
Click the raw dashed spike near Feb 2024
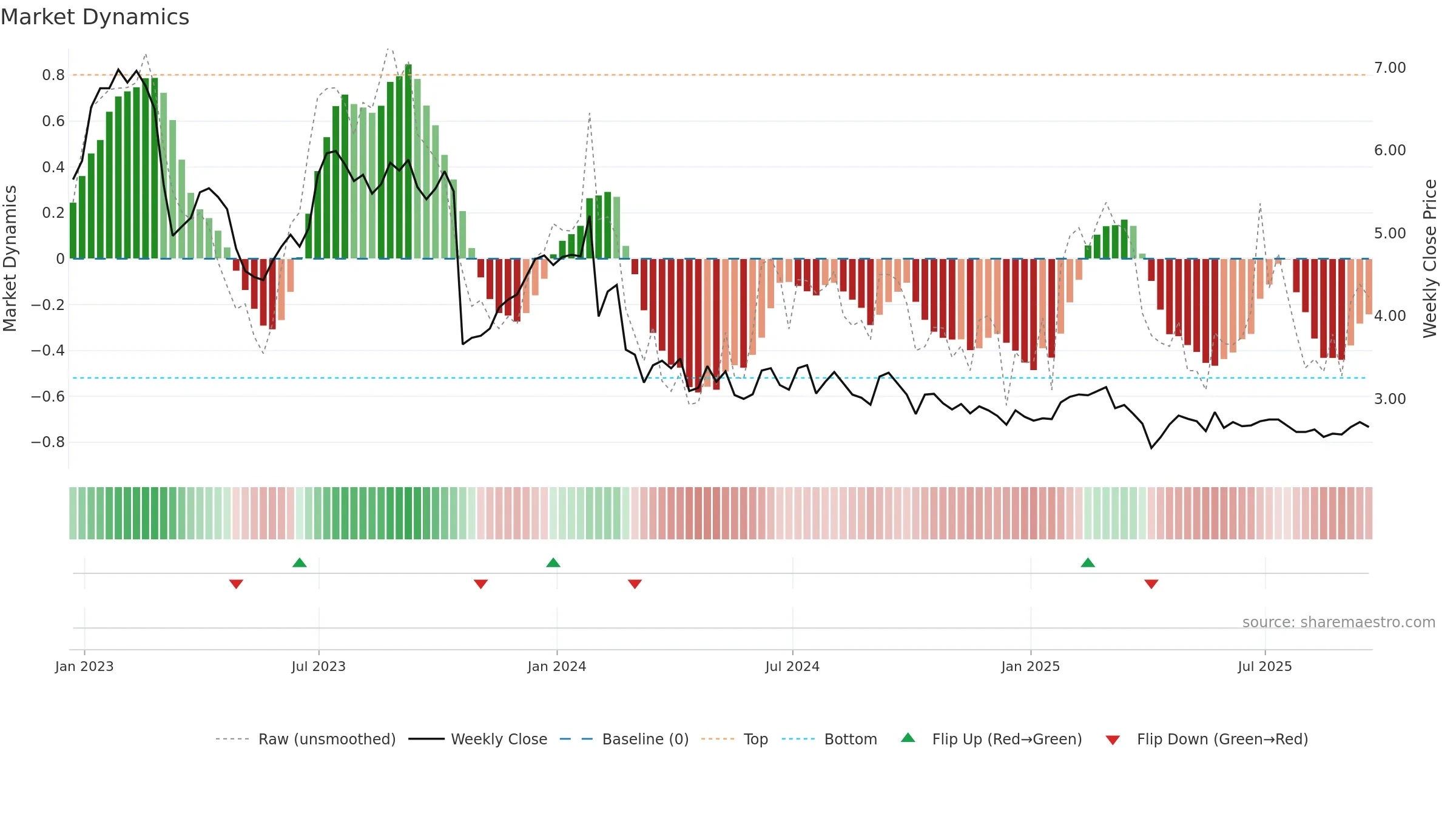[x=589, y=115]
